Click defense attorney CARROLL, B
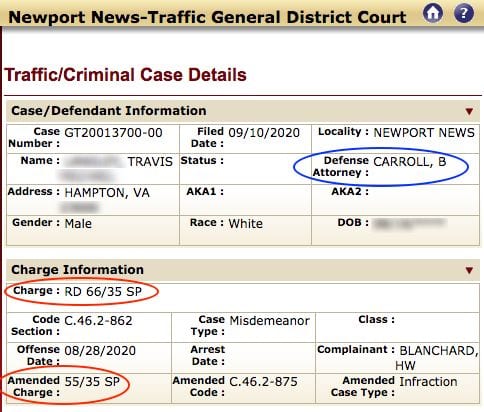Screen dimensions: 484x412 click(x=410, y=162)
